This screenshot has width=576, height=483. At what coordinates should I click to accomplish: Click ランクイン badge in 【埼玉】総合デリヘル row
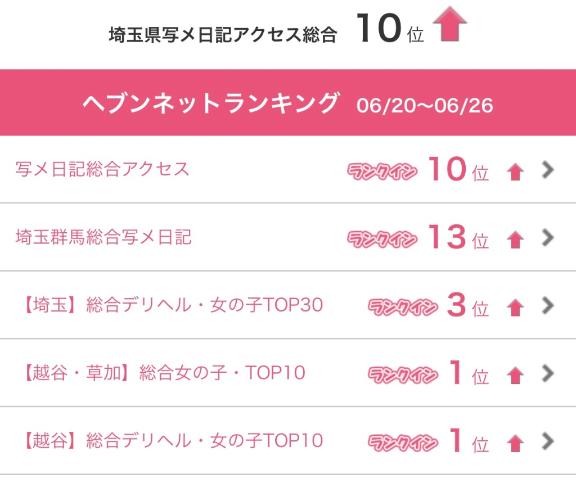coord(403,307)
